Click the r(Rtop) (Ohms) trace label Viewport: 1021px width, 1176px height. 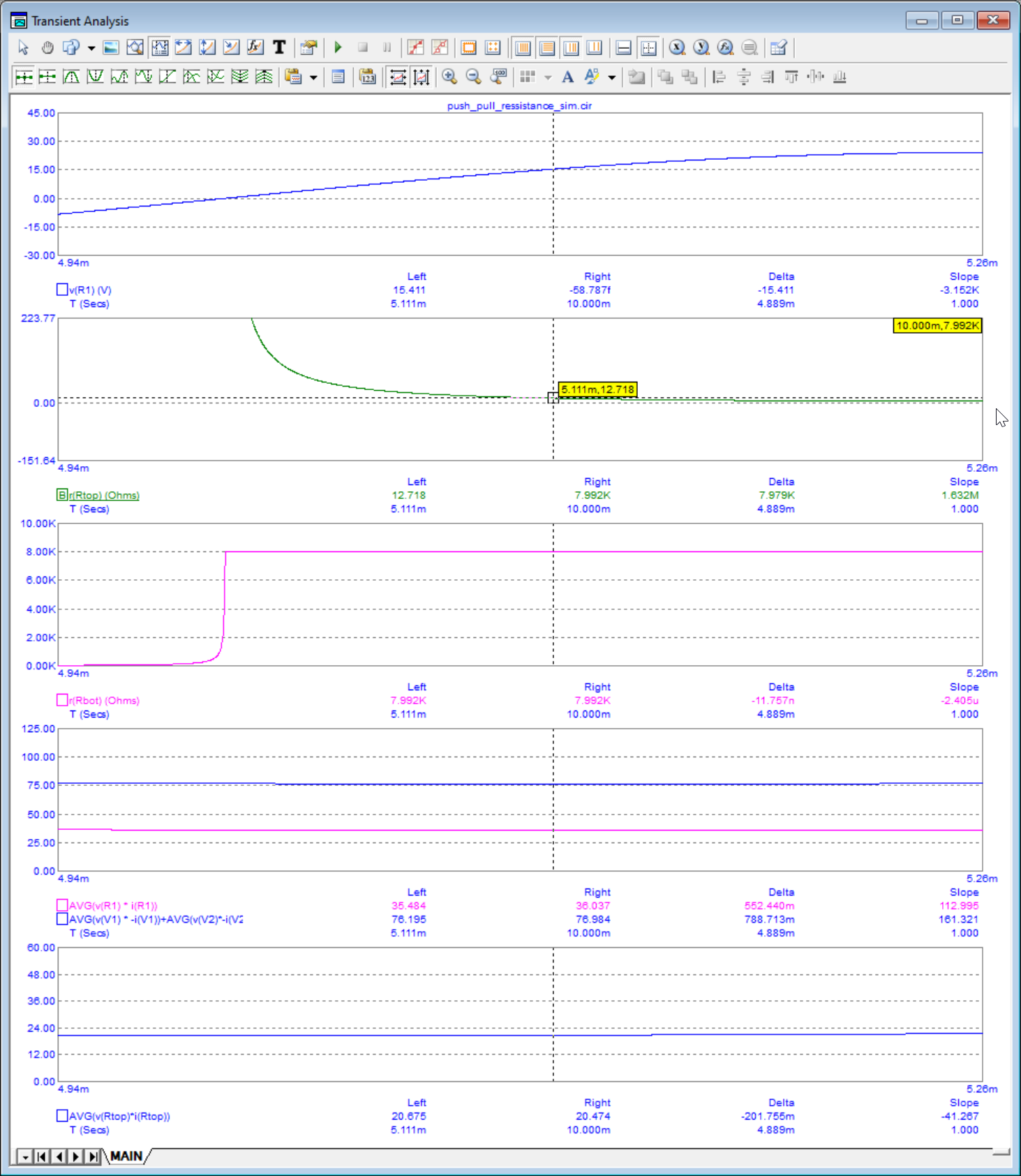[104, 496]
